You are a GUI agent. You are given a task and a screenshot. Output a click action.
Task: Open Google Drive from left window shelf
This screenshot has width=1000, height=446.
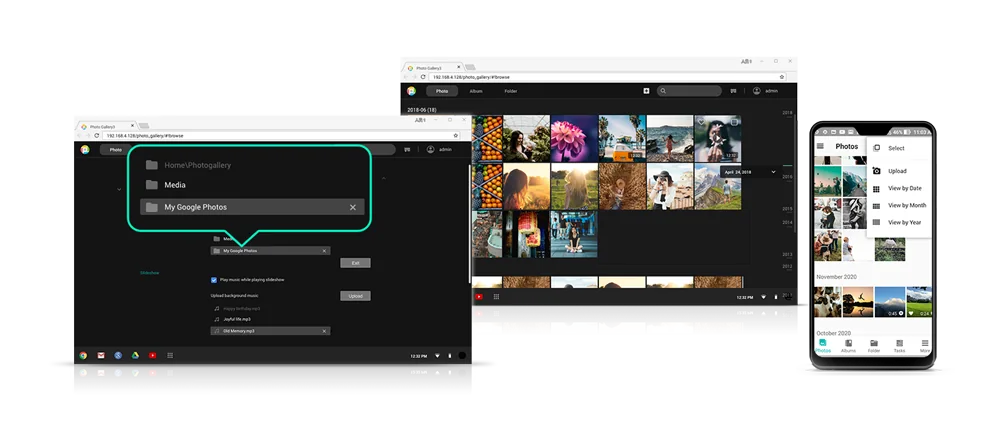[x=135, y=355]
